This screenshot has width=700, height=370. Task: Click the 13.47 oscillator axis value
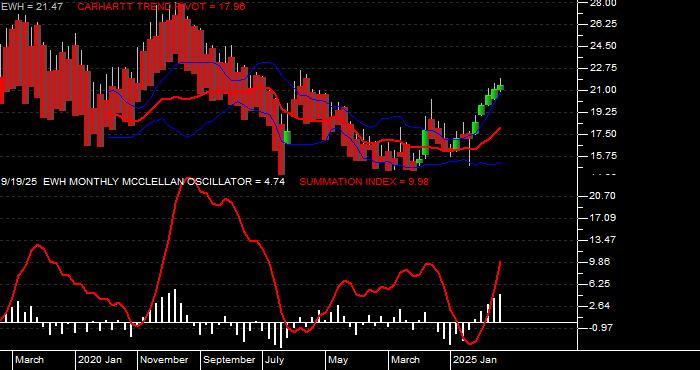pyautogui.click(x=604, y=240)
